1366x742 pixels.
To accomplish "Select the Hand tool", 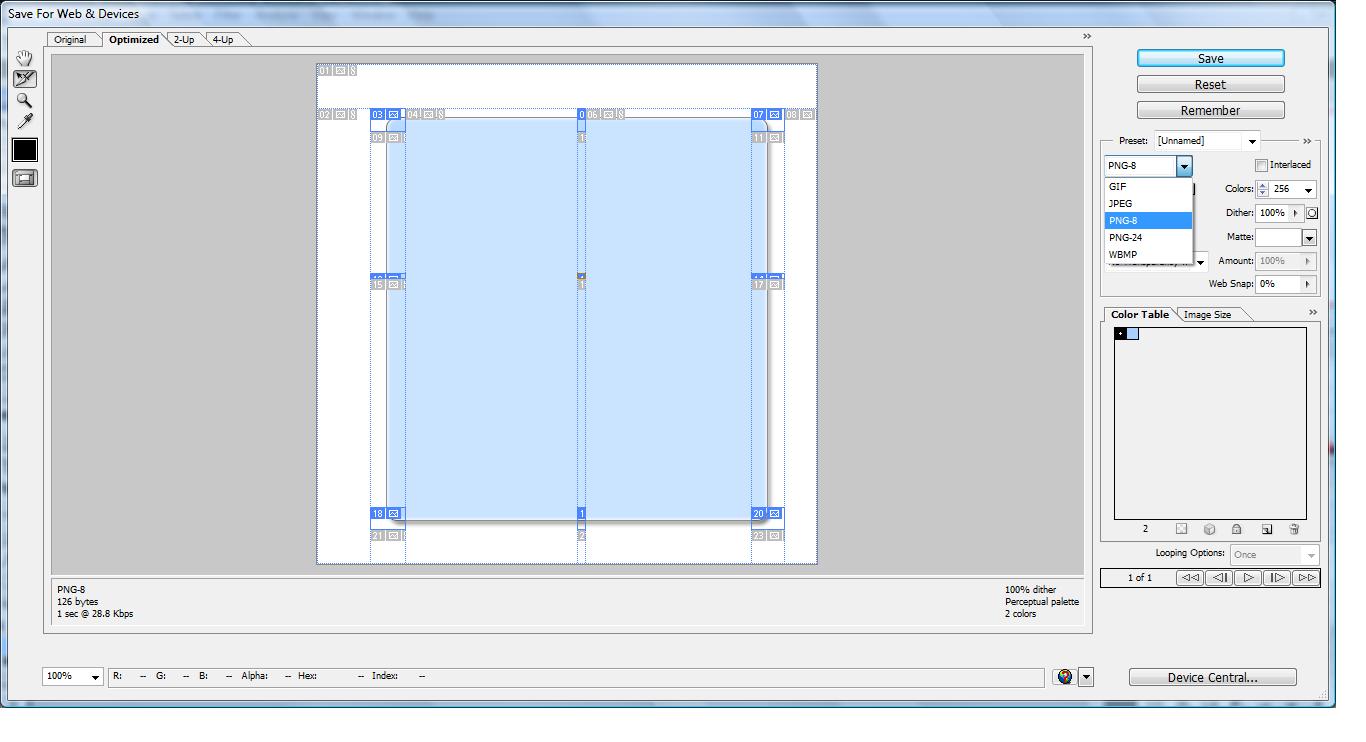I will (24, 57).
